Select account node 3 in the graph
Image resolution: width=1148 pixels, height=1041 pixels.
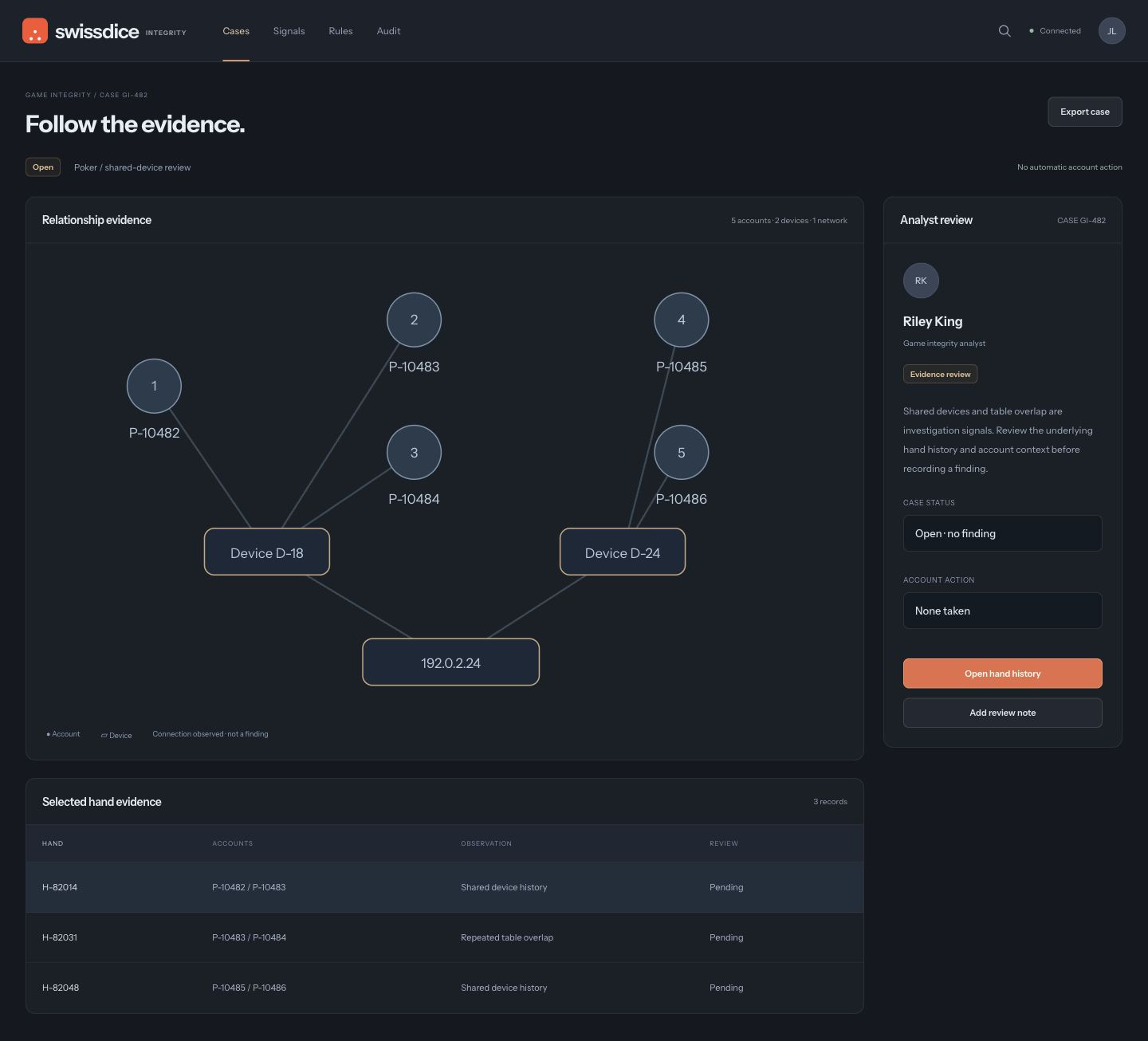414,453
